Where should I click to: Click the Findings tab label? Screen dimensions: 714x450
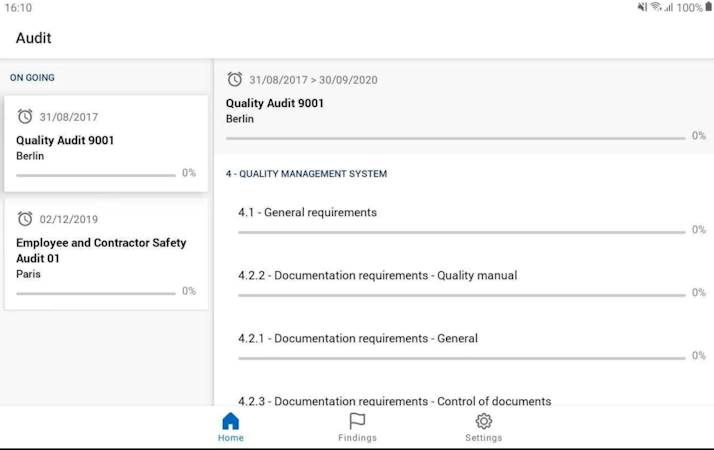[x=357, y=438]
